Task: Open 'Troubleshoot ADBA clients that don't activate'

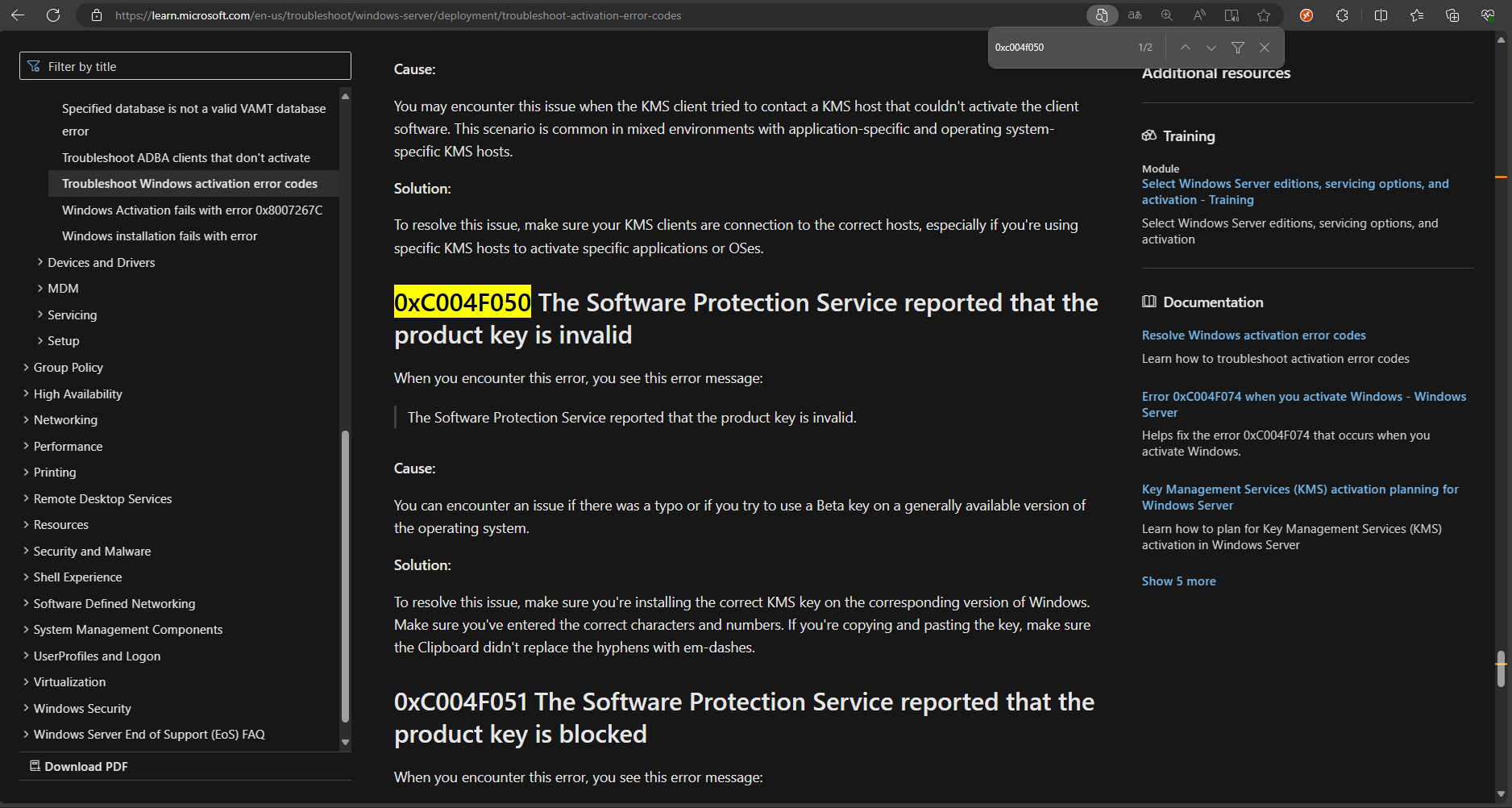Action: 186,157
